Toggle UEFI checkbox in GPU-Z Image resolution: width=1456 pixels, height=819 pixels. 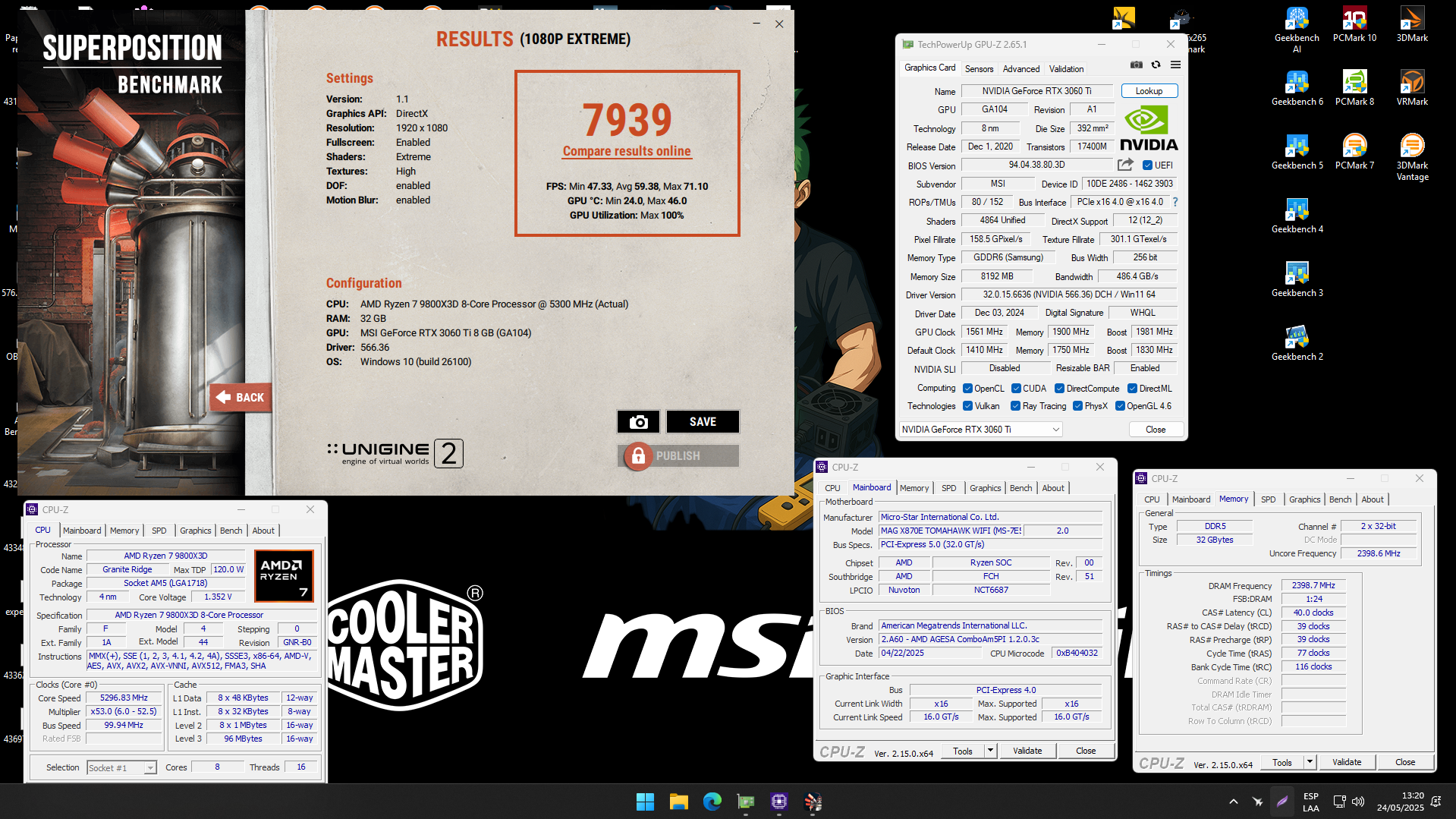tap(1147, 165)
